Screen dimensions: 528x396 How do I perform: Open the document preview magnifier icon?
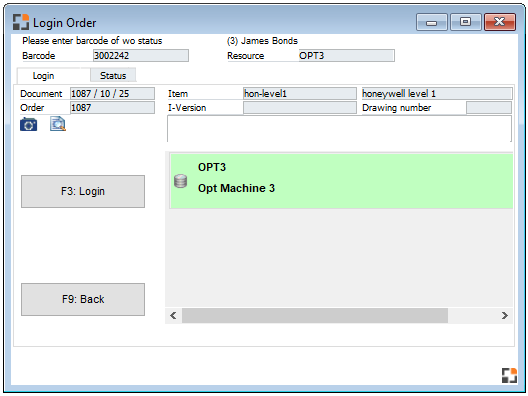point(58,124)
